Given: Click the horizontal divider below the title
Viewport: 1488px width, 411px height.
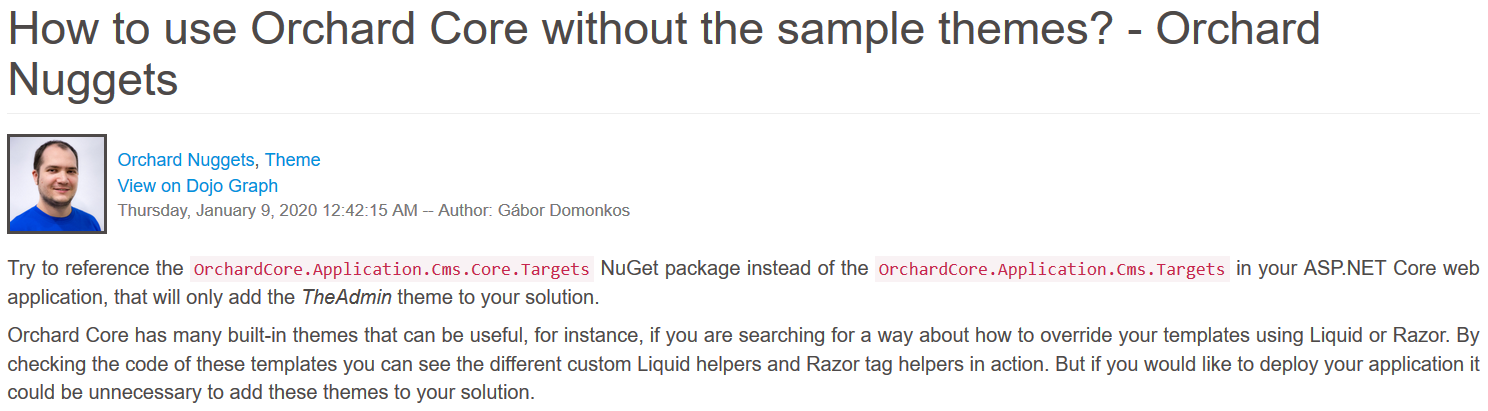Looking at the screenshot, I should coord(744,113).
